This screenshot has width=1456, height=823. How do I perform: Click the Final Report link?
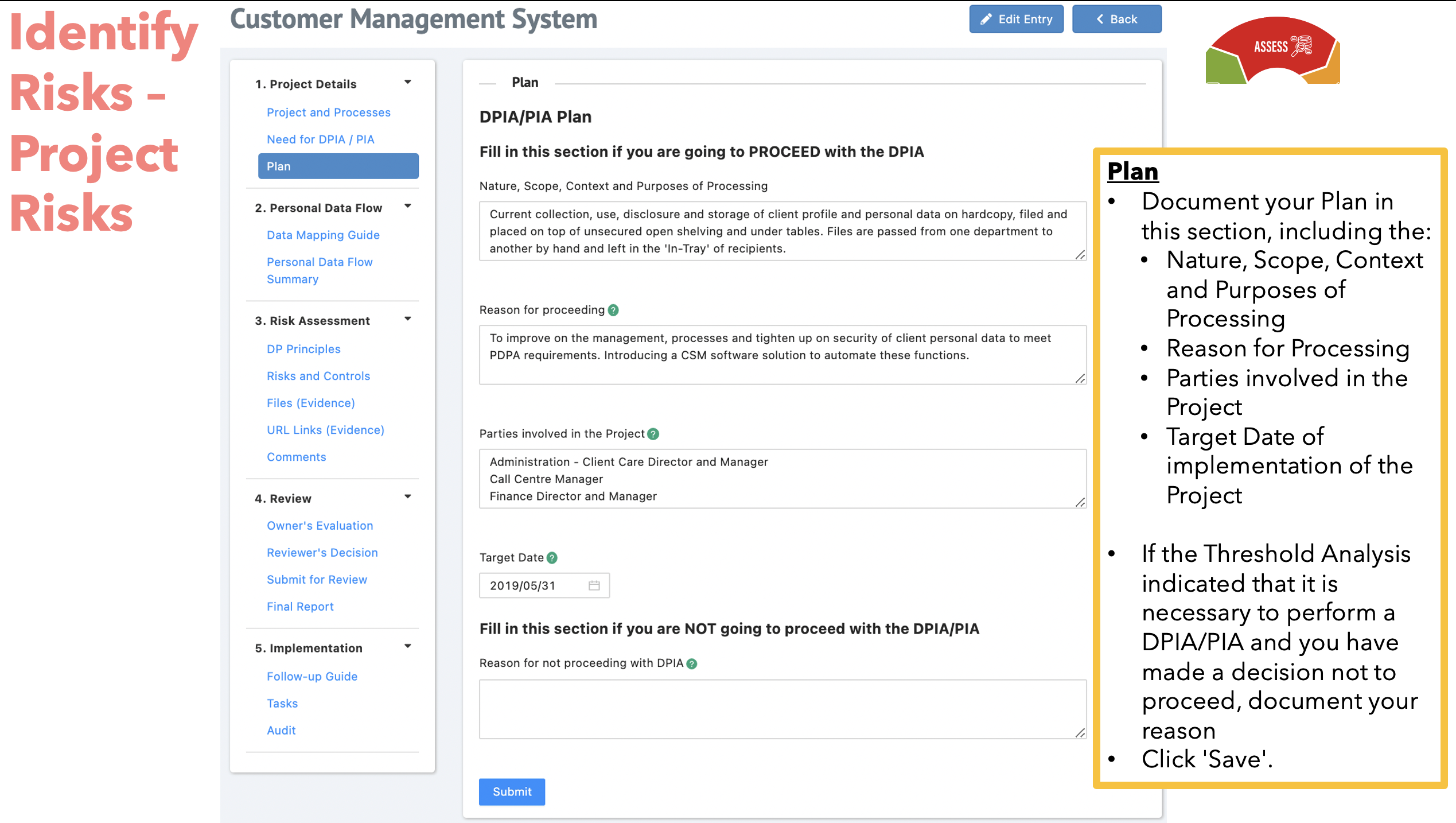point(300,607)
